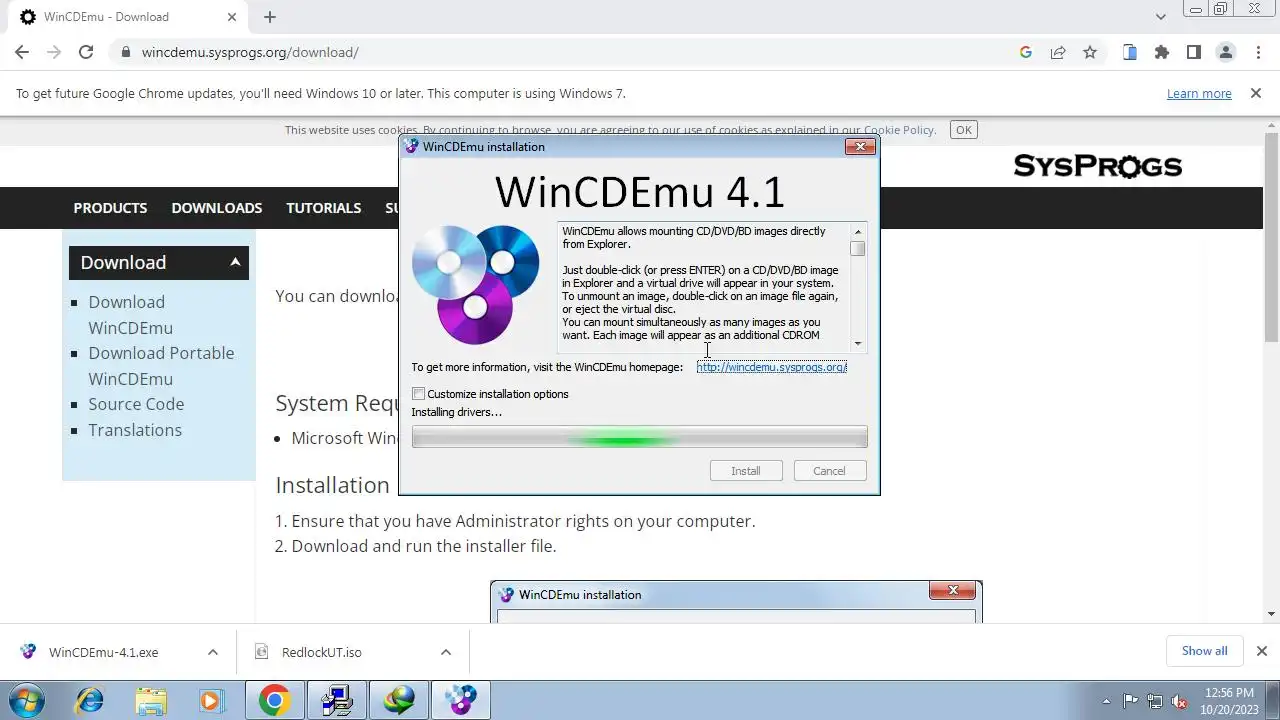Screen dimensions: 1280x720
Task: Toggle Customize installation options checkbox
Action: click(419, 394)
